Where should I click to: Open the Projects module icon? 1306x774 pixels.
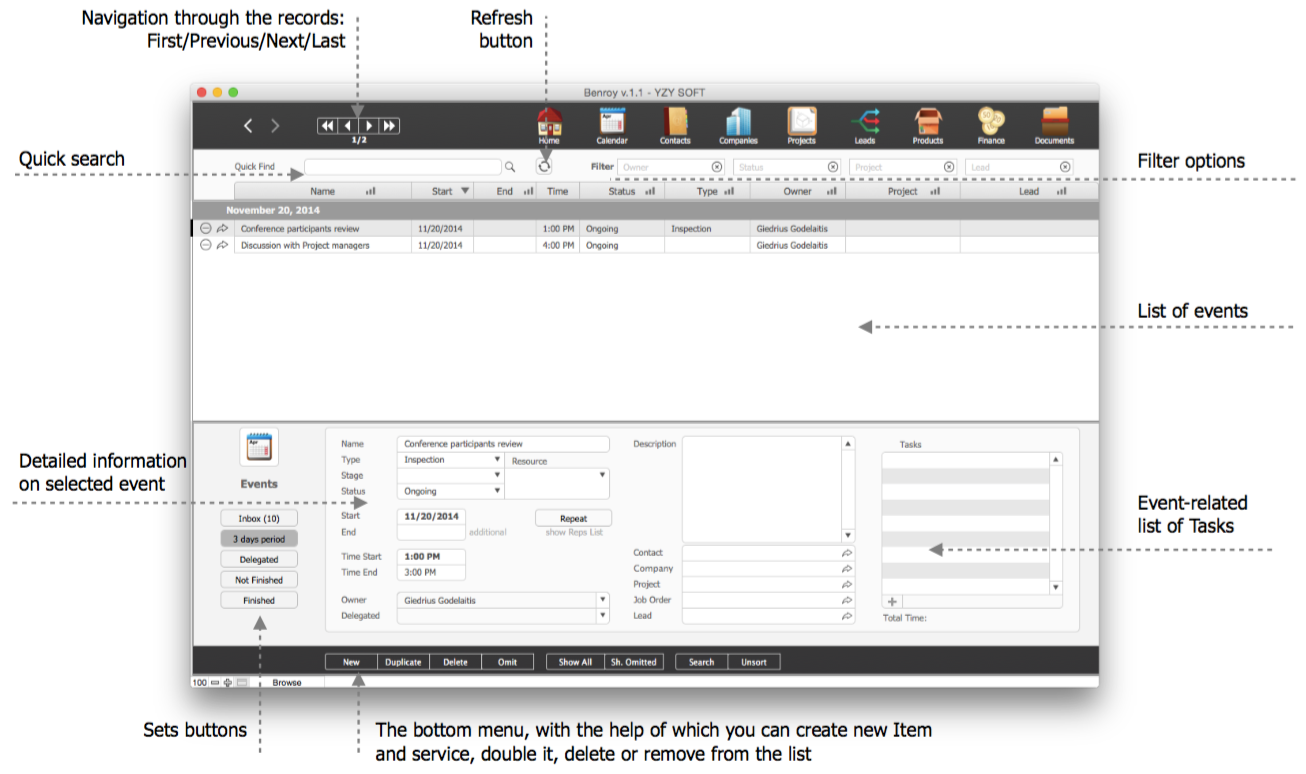click(801, 123)
